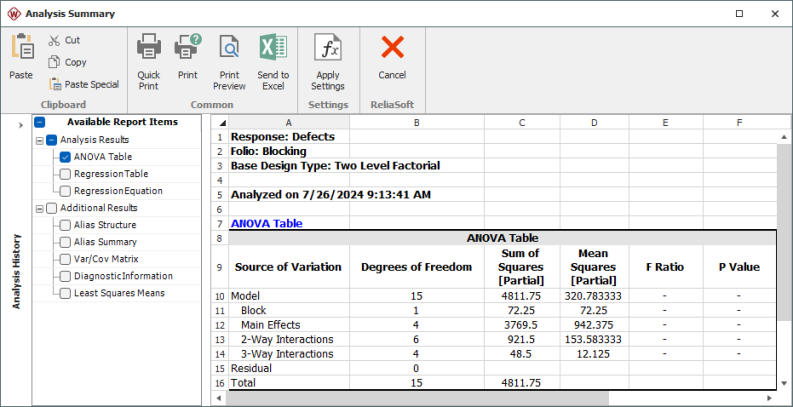Open Print Preview
The image size is (793, 407).
229,48
